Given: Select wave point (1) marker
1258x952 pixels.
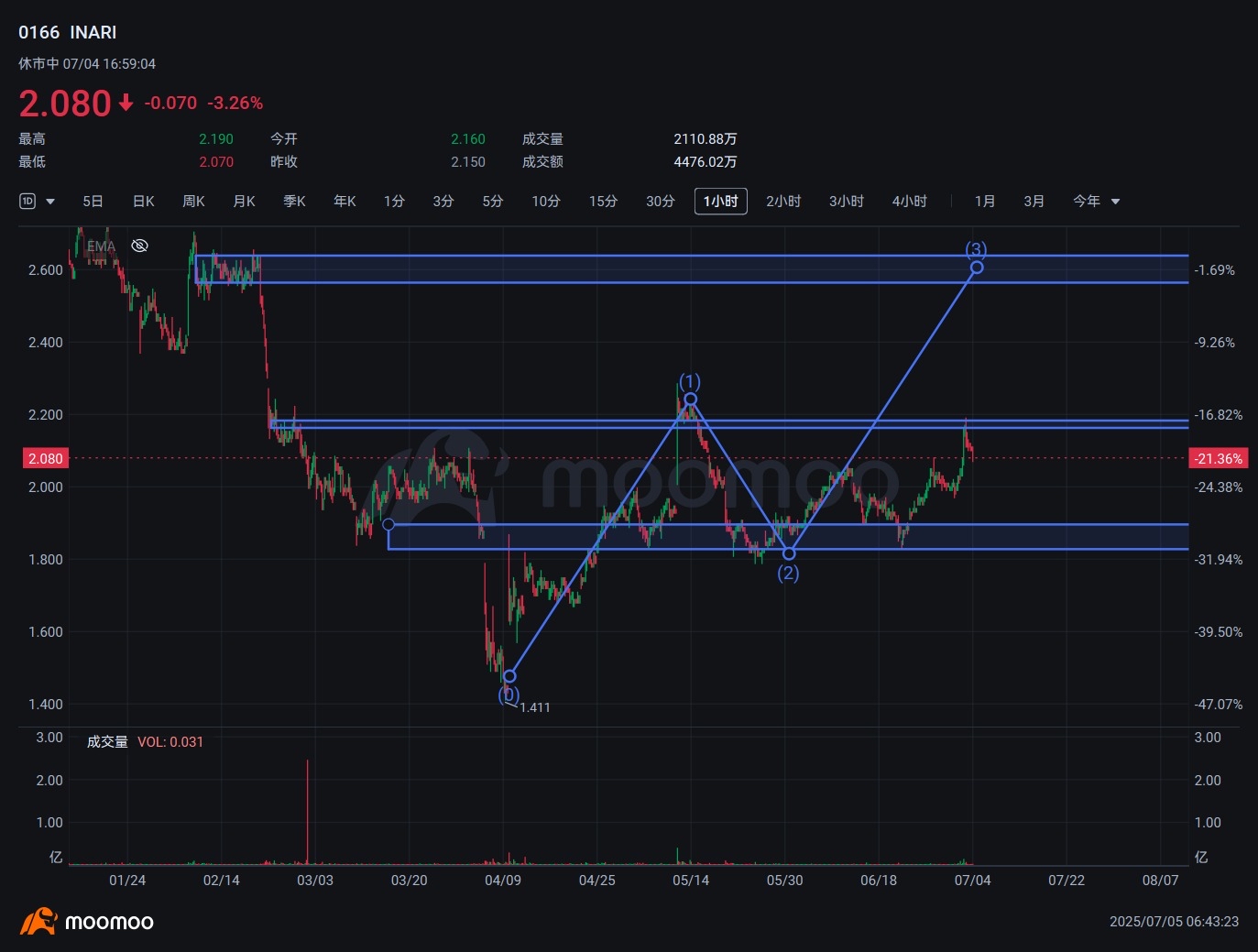Looking at the screenshot, I should 690,399.
